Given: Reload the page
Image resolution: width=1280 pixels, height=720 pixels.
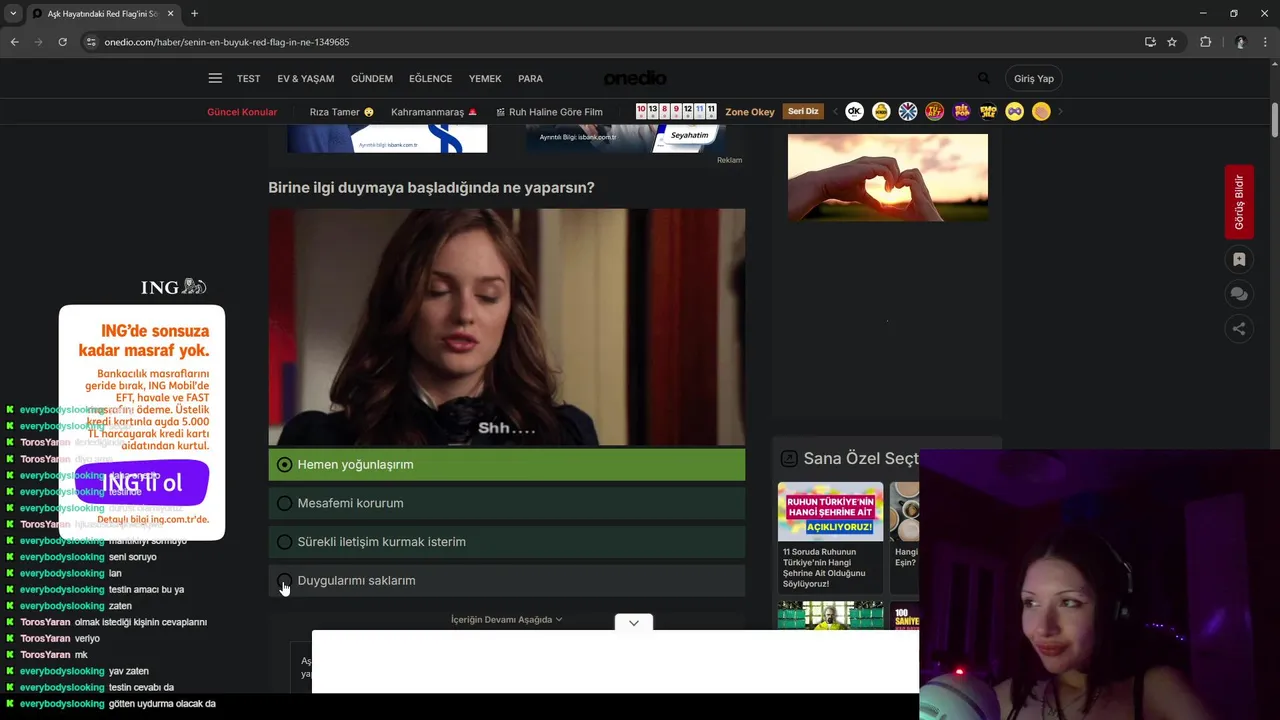Looking at the screenshot, I should click(62, 42).
